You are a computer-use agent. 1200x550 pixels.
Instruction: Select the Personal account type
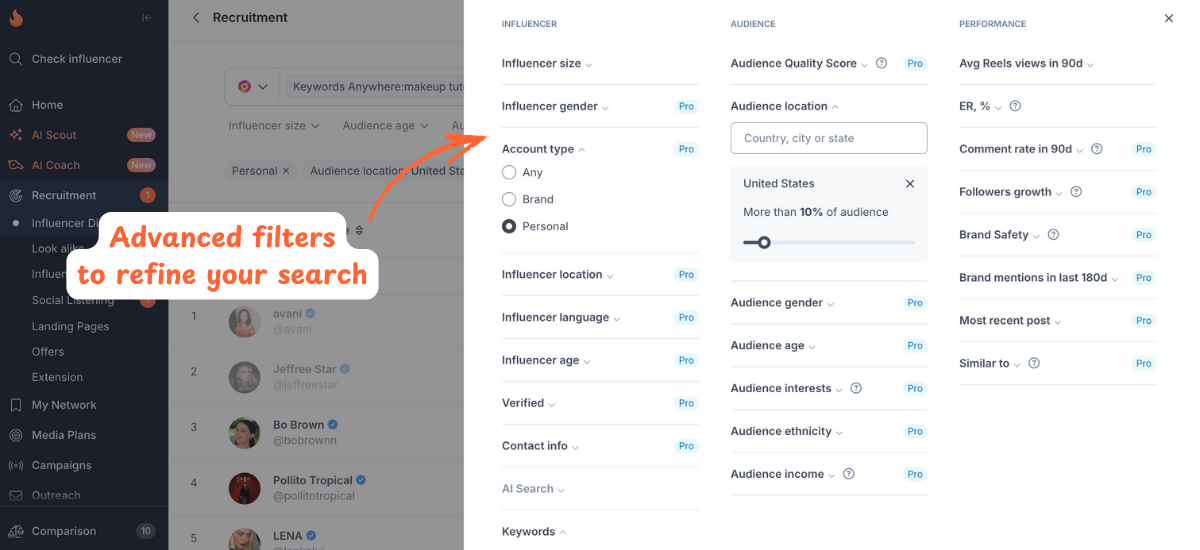point(510,226)
